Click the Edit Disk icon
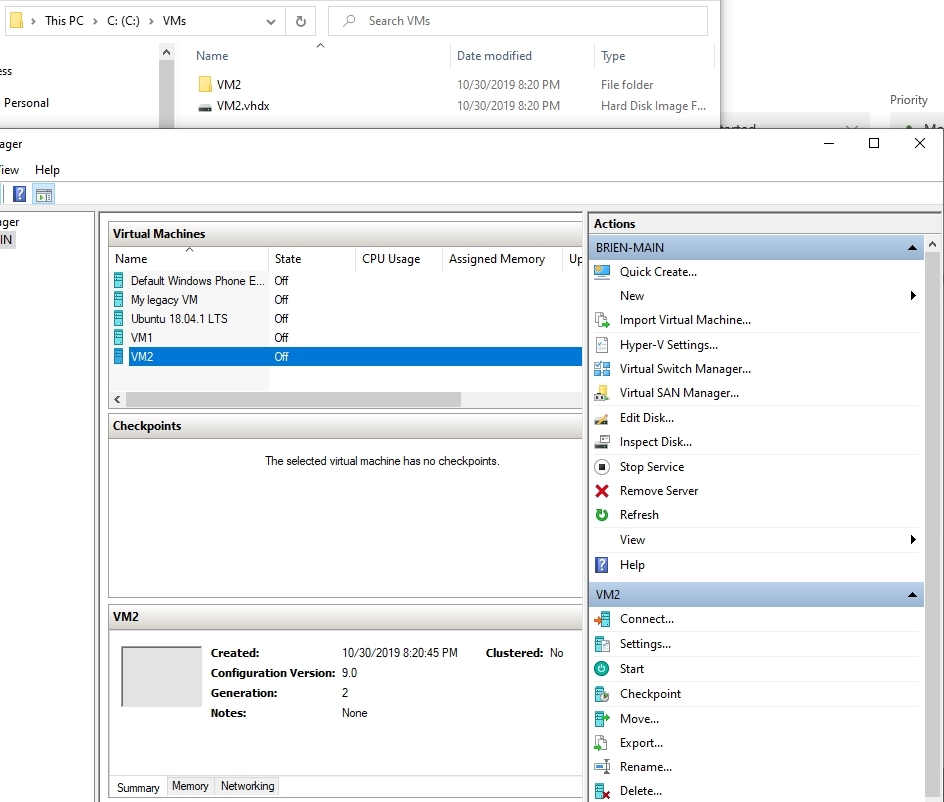 (x=601, y=418)
